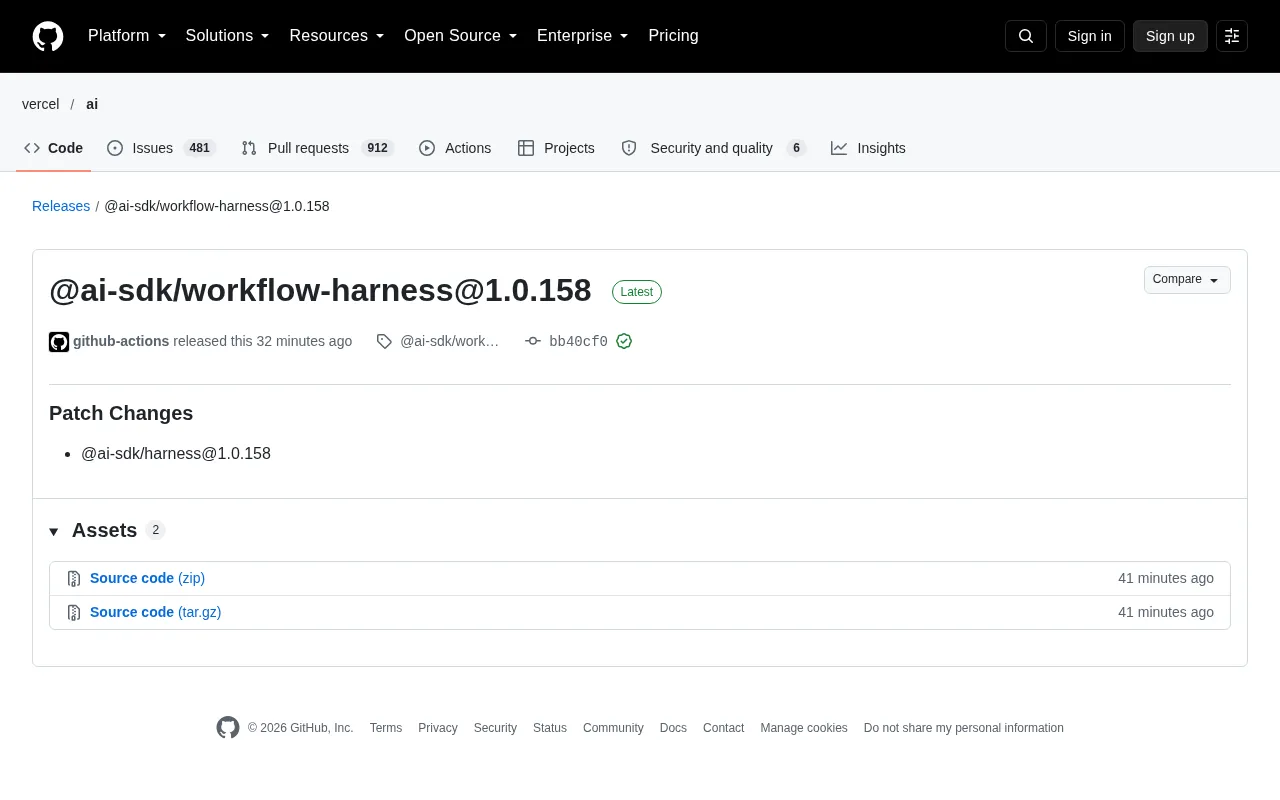Click the Sign in button

1089,36
